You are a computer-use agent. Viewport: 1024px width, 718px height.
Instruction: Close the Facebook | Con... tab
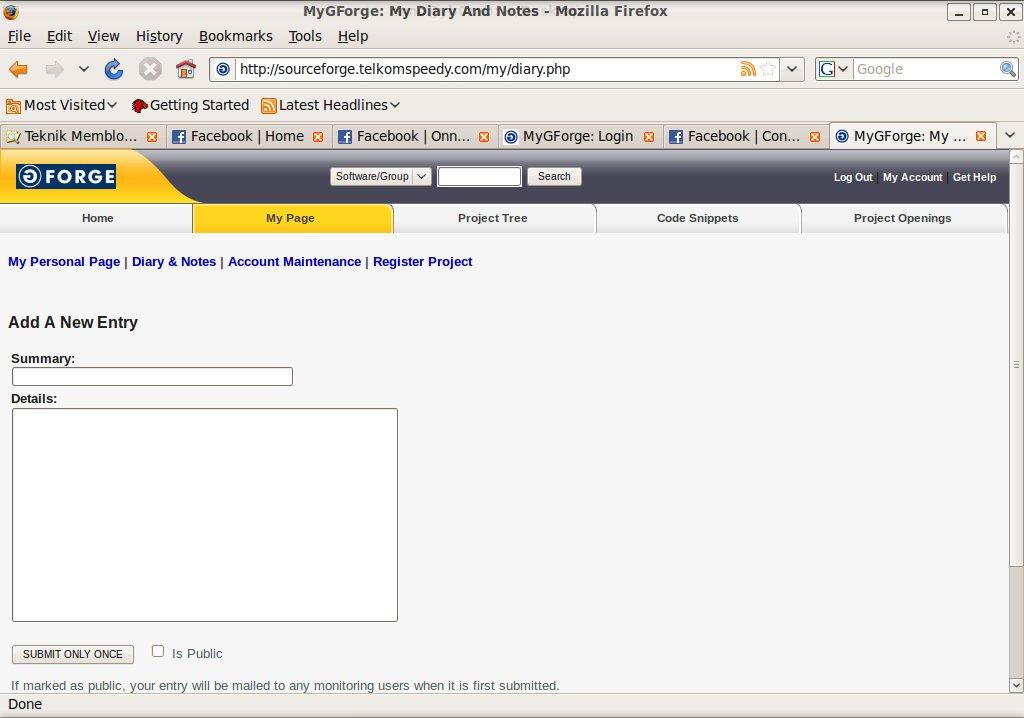(x=814, y=137)
